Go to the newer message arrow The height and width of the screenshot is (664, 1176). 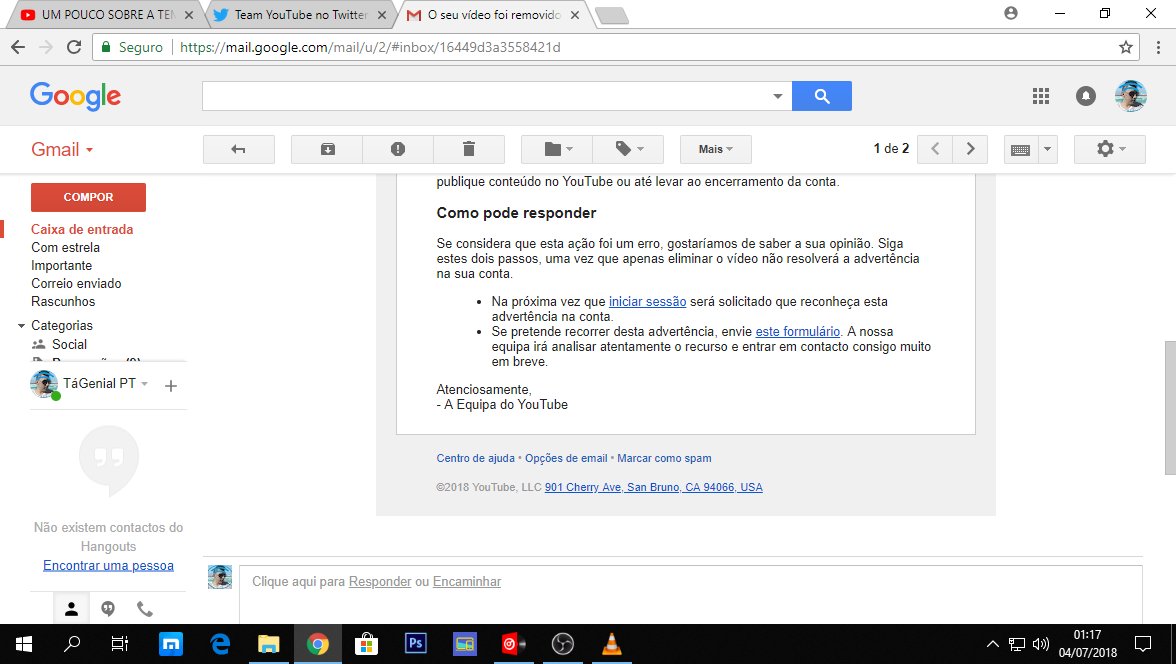(935, 149)
